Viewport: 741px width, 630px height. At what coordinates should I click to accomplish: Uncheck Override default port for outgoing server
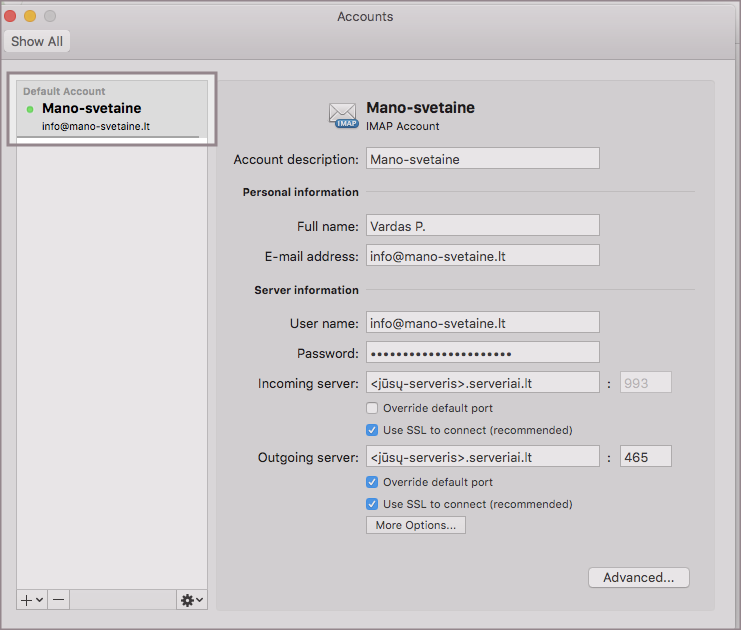pyautogui.click(x=372, y=482)
